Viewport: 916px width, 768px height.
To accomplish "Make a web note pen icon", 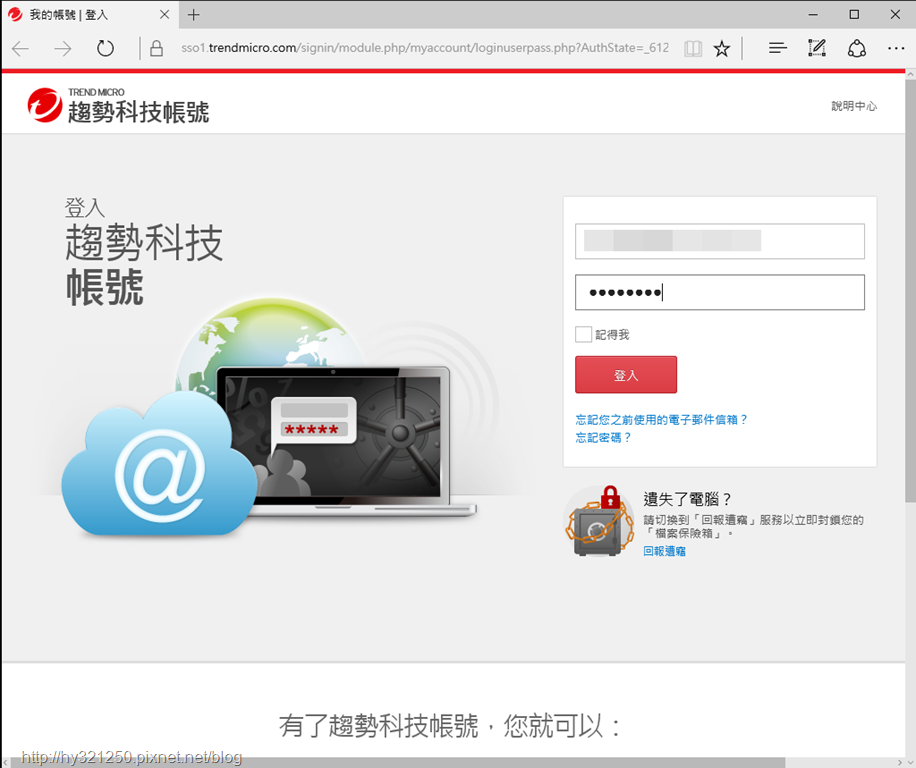I will (x=817, y=48).
